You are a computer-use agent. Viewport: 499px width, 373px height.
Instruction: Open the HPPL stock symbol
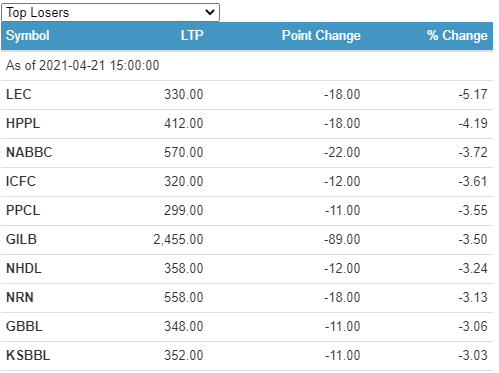coord(23,123)
